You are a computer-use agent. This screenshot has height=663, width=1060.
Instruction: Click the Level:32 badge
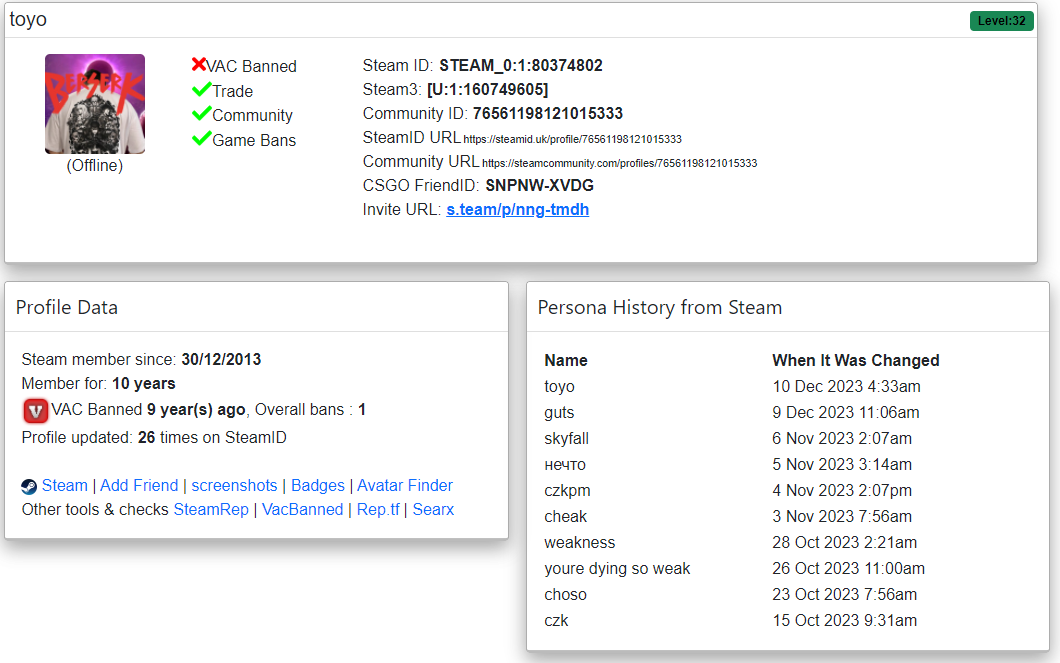tap(1001, 21)
